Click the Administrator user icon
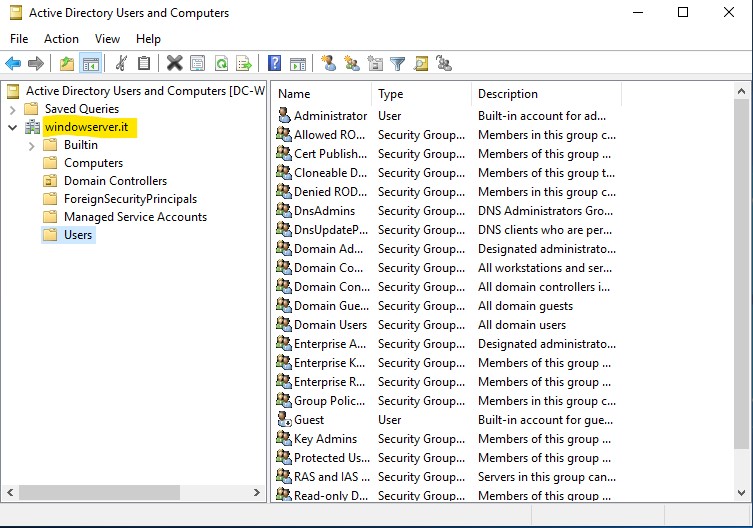 pyautogui.click(x=284, y=115)
